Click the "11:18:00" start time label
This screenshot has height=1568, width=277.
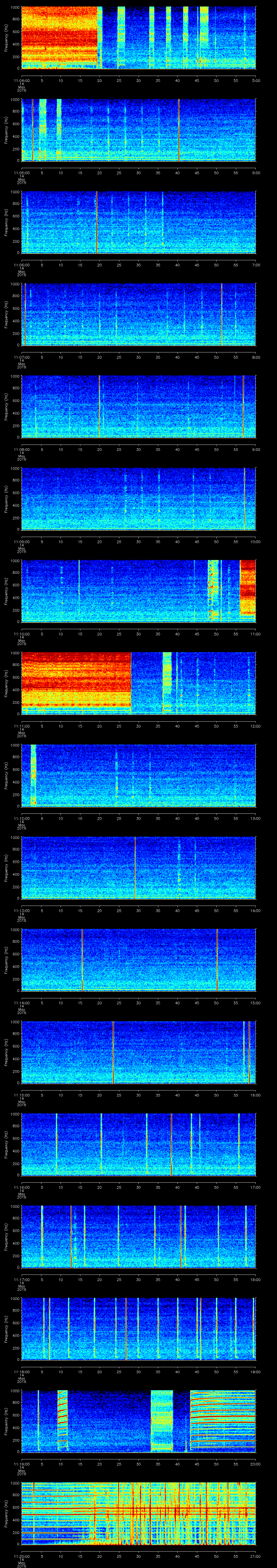point(21,1371)
